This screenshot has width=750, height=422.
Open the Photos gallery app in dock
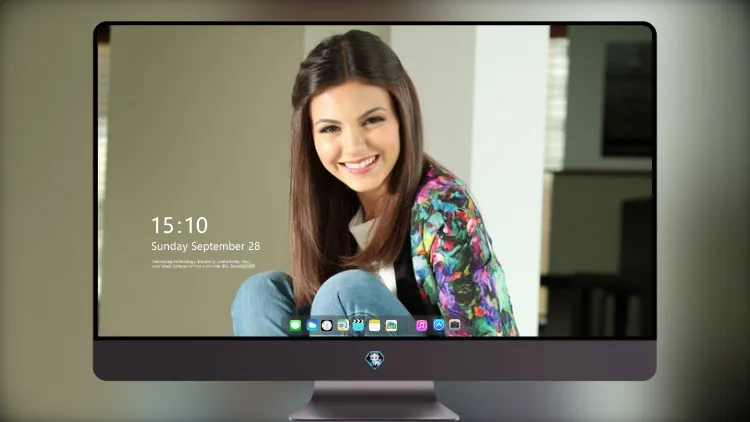pyautogui.click(x=391, y=326)
